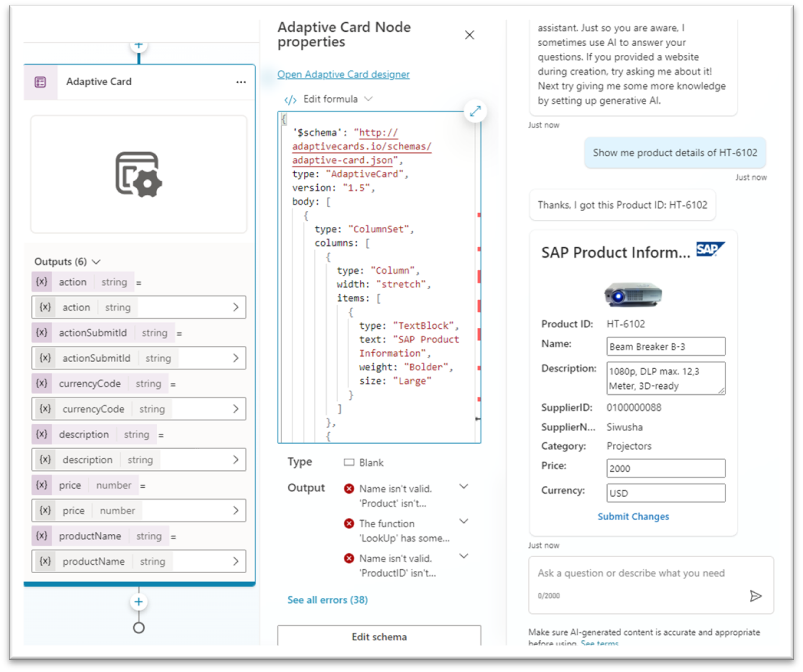Screen dimensions: 803x672
Task: Click the schema URL in the formula
Action: [x=362, y=146]
